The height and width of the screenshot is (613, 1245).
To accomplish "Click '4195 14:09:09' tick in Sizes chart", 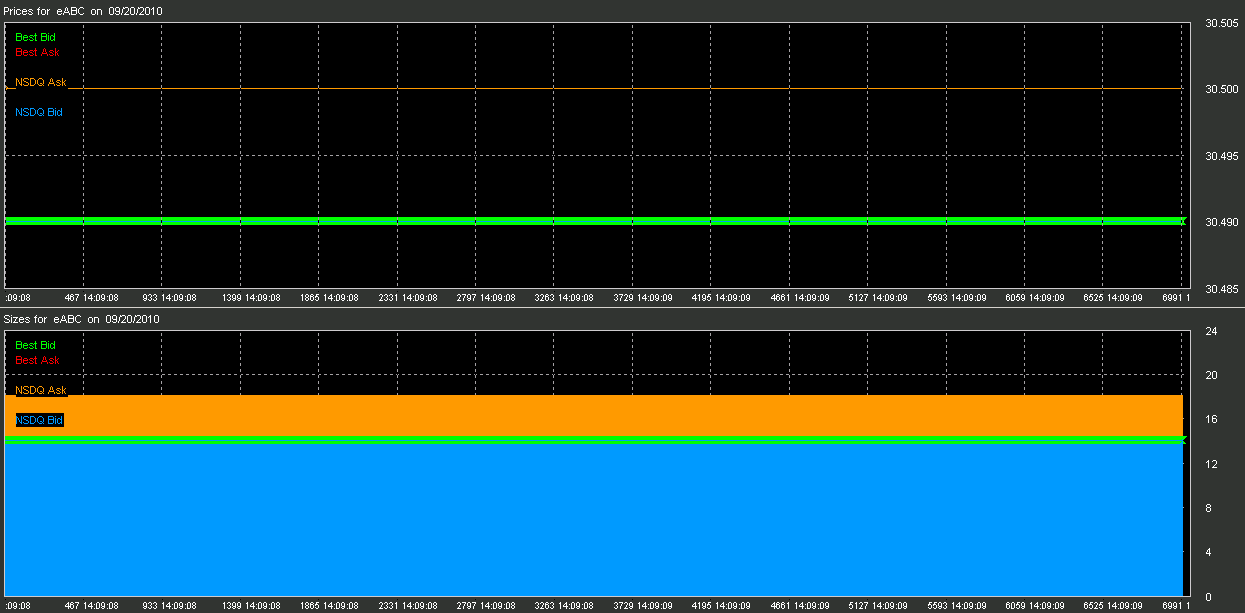I will point(720,606).
